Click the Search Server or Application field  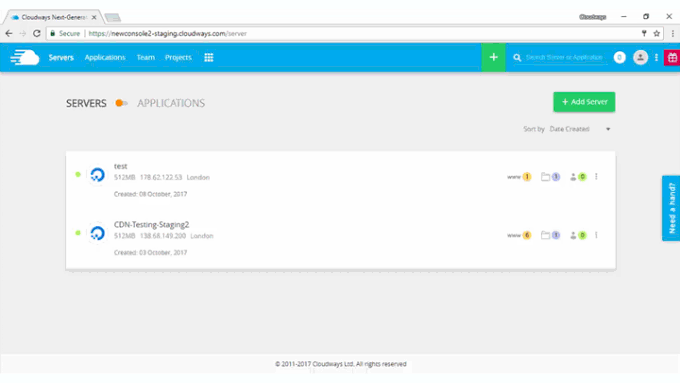[x=564, y=57]
